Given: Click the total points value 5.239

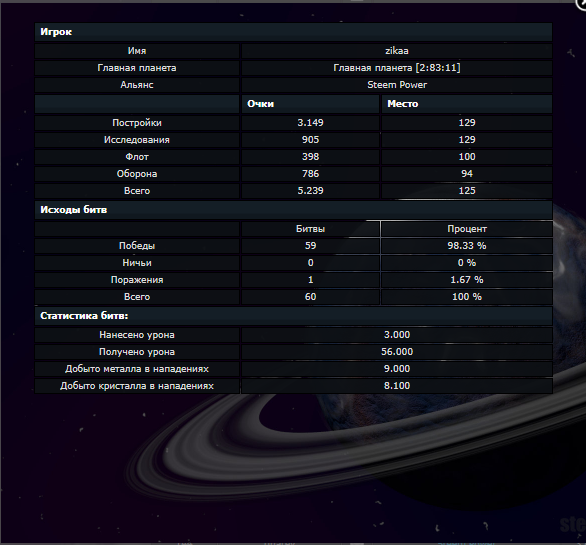Looking at the screenshot, I should [x=310, y=191].
